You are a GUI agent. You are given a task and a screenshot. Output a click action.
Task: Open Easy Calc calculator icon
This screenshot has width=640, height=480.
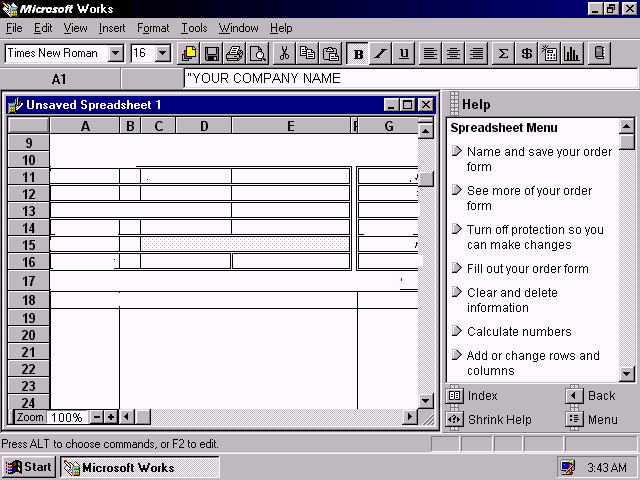[x=549, y=53]
